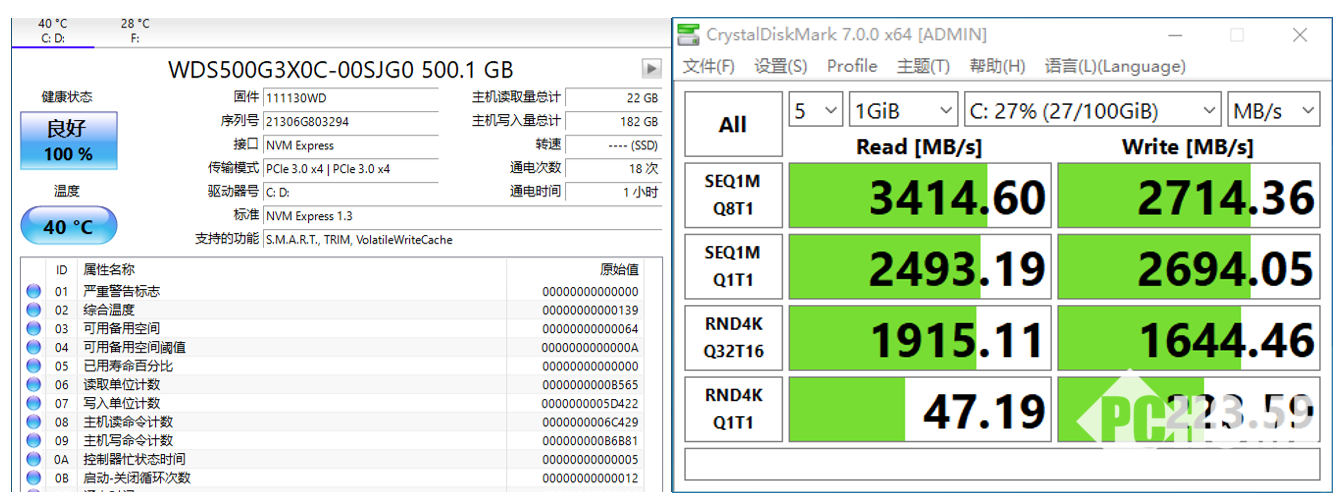Click the transfer mode field PCIe 3.0 x4

[350, 168]
